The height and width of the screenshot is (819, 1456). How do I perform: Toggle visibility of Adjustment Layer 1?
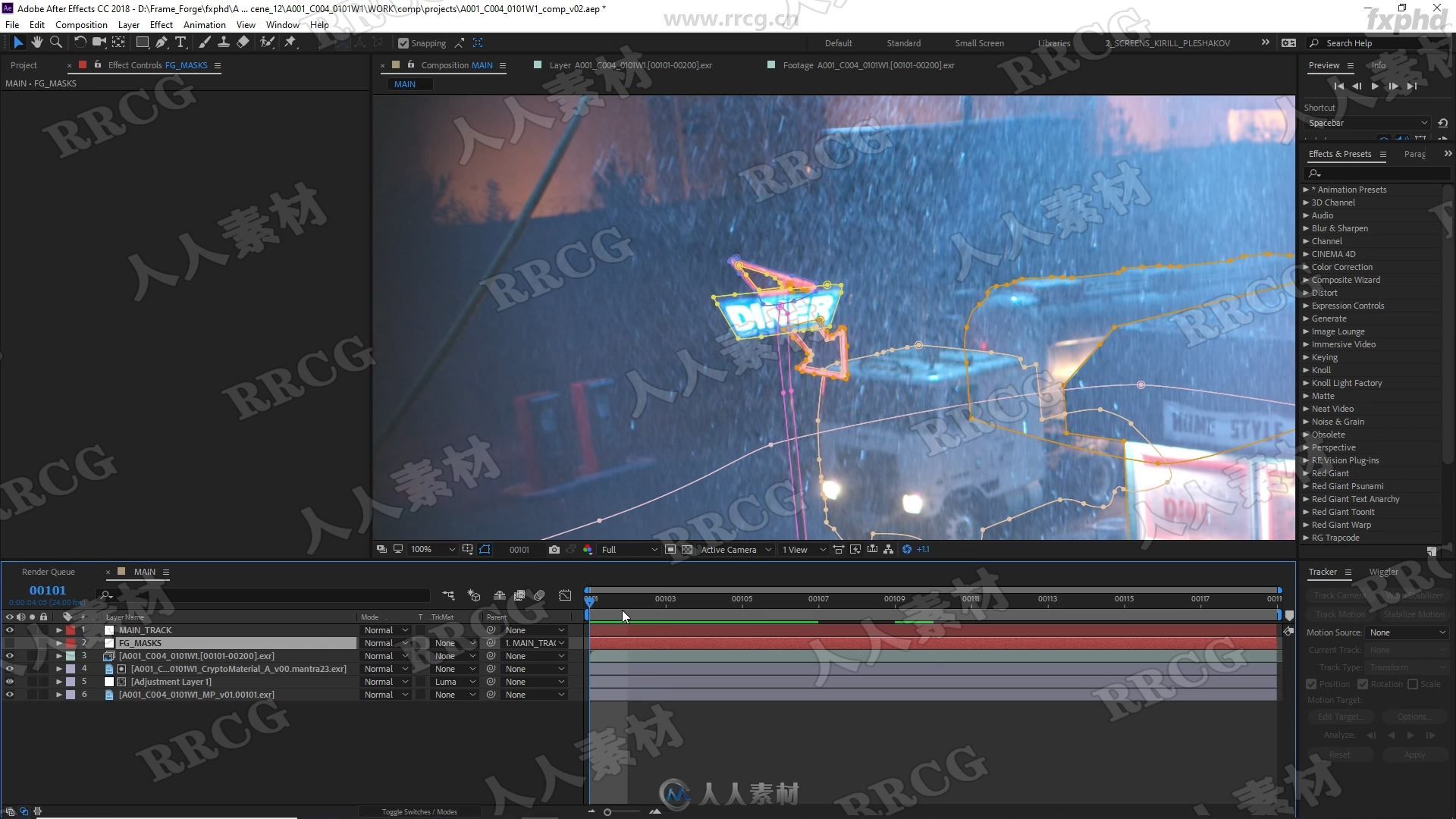point(10,681)
